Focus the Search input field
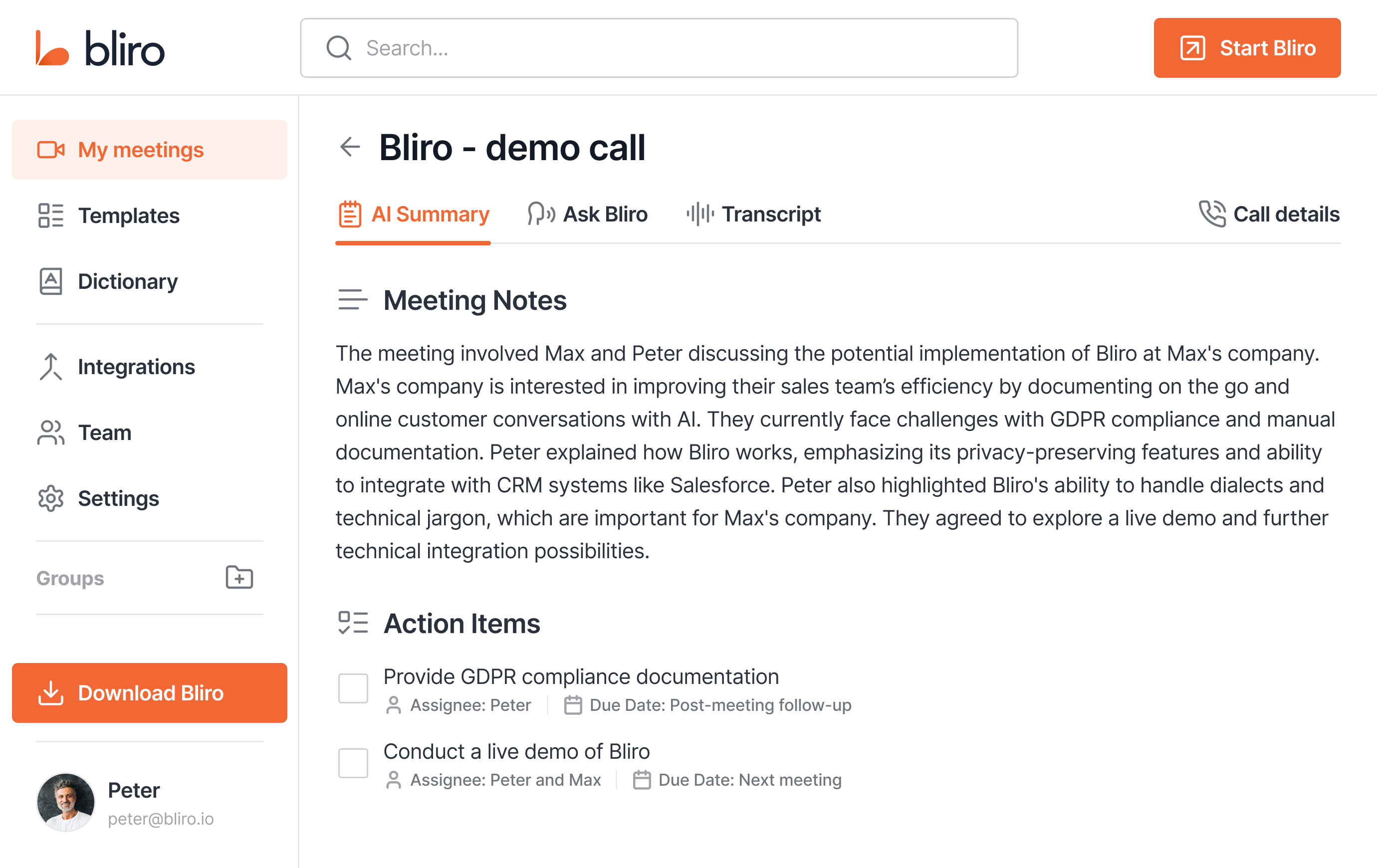Image resolution: width=1377 pixels, height=868 pixels. (x=659, y=48)
